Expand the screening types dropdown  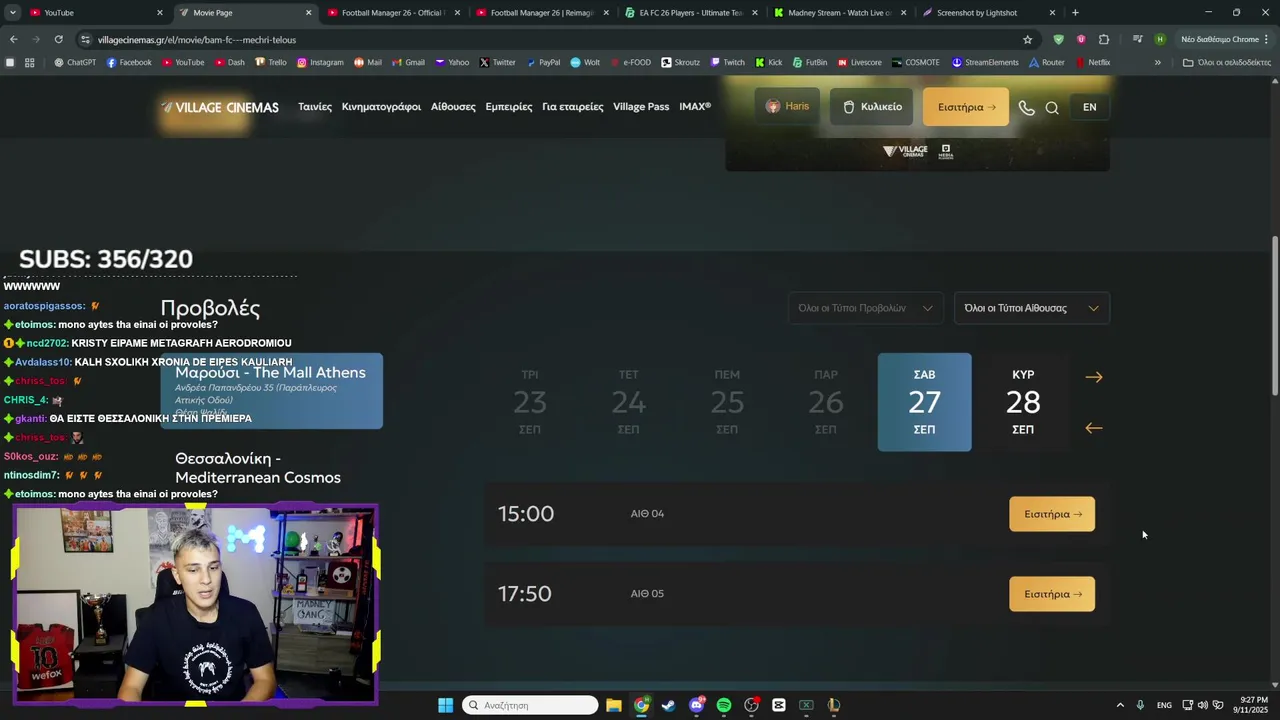[865, 308]
